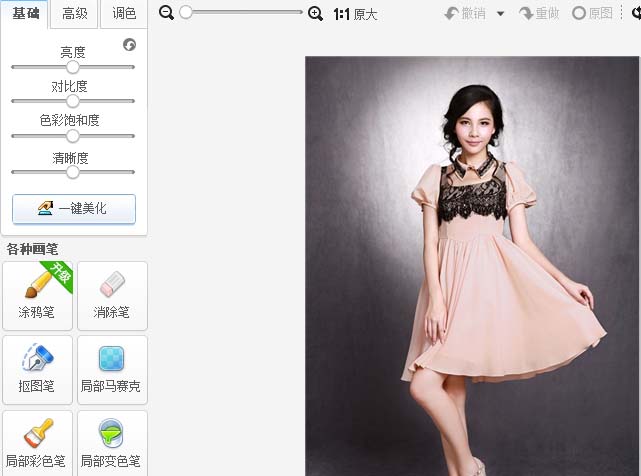641x476 pixels.
Task: Click the green 升级 upgrade ribbon badge
Action: click(x=60, y=274)
